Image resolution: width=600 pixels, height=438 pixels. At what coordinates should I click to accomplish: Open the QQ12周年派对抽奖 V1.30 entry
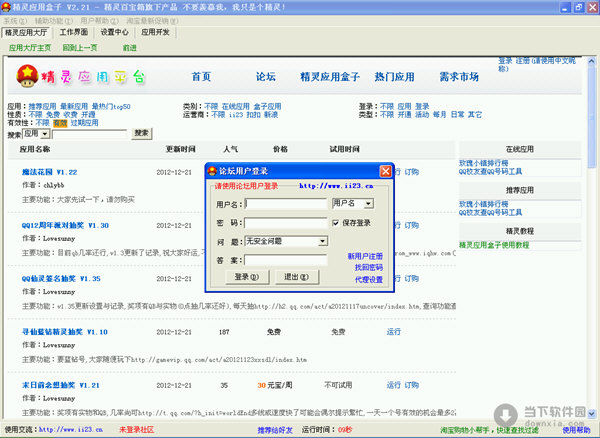[x=65, y=225]
